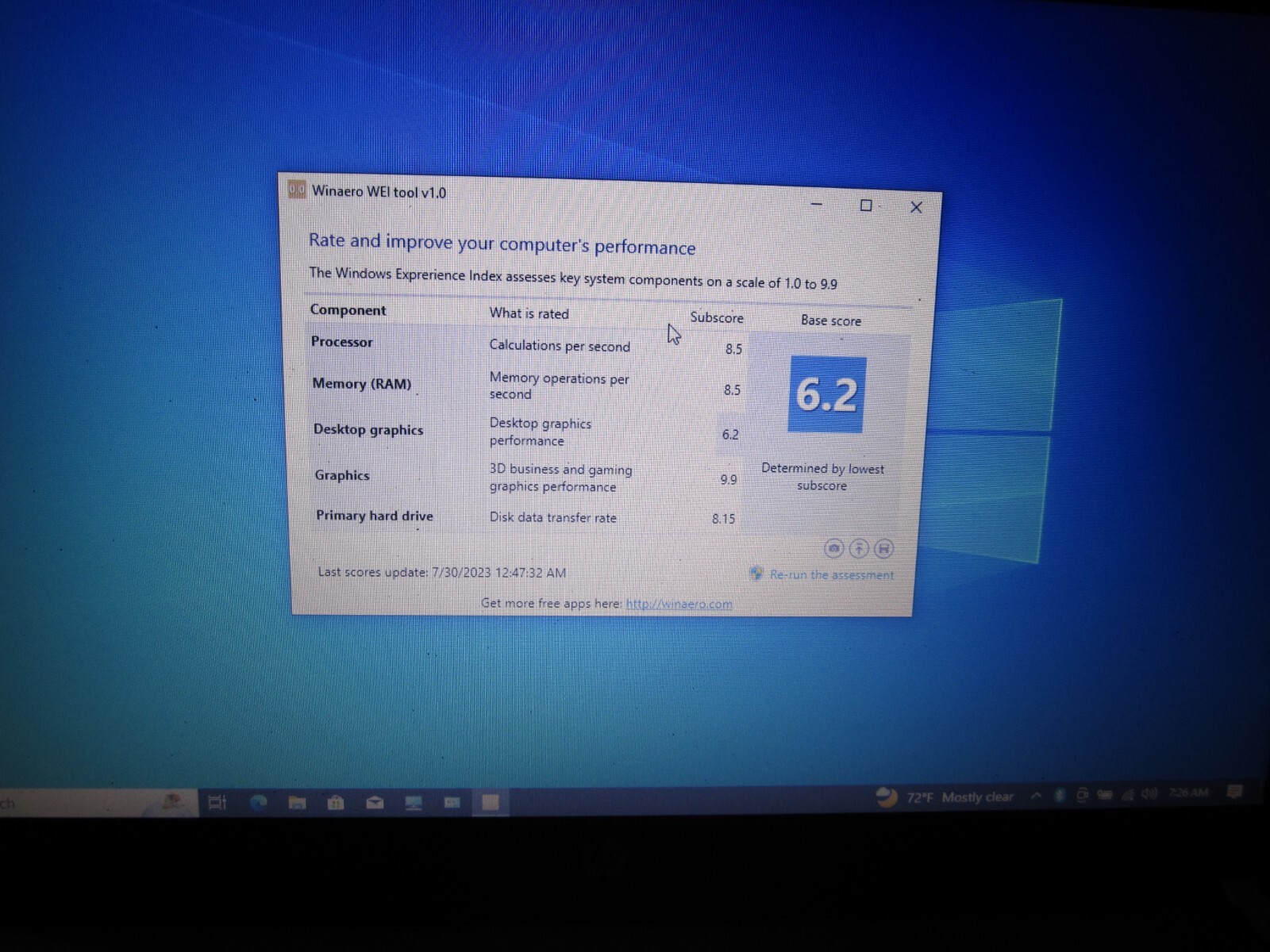Click the 7:26 AM taskbar clock

[x=1188, y=793]
